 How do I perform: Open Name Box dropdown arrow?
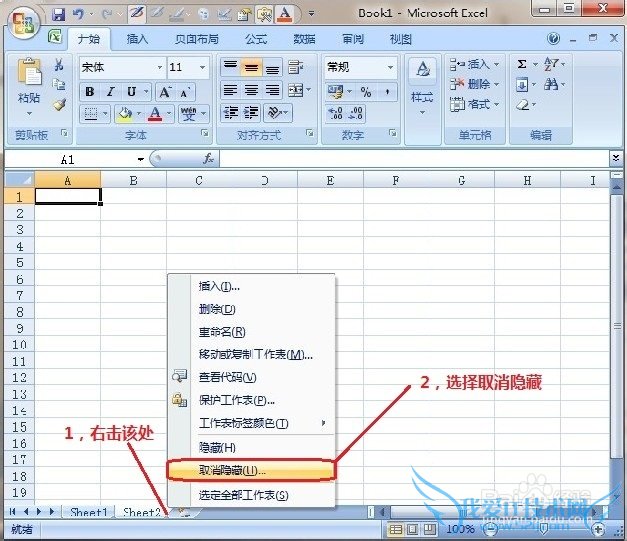point(140,160)
